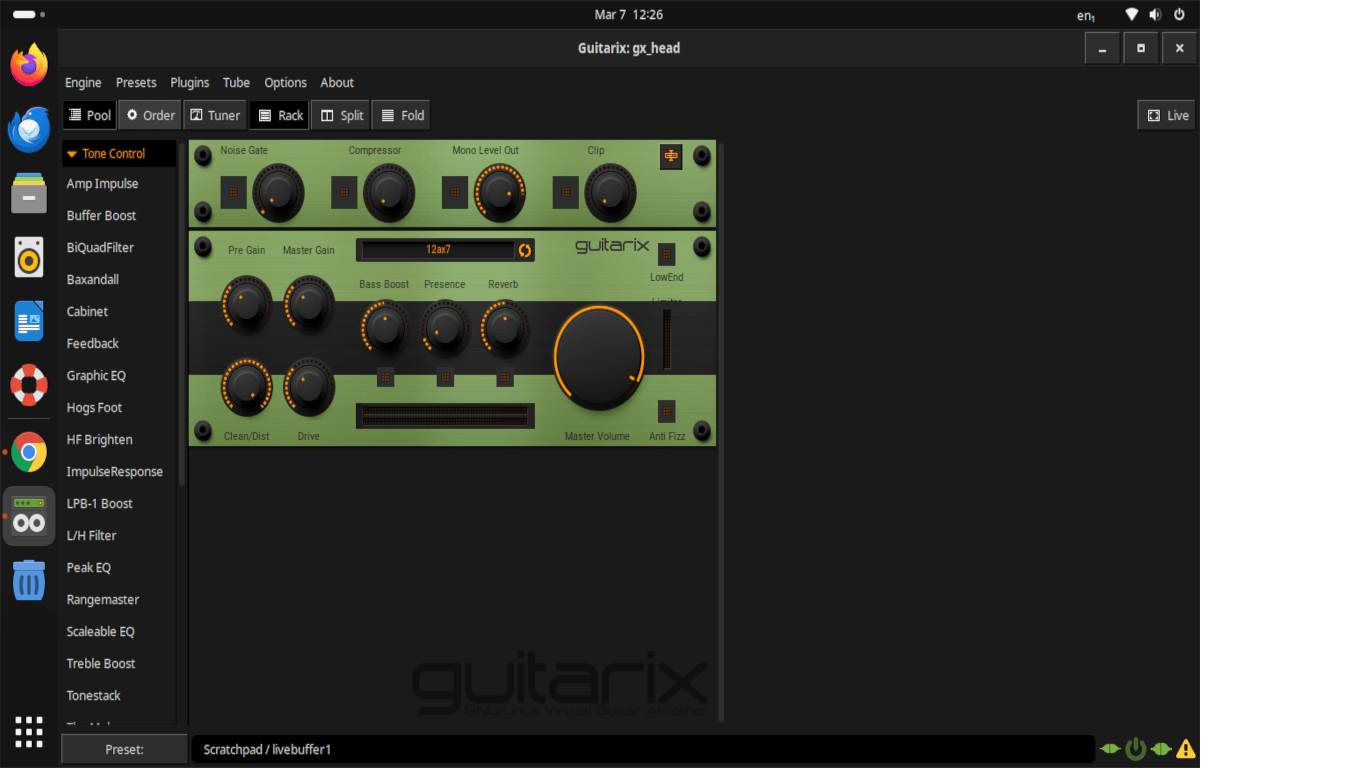
Task: Select the Rack view icon
Action: 279,114
